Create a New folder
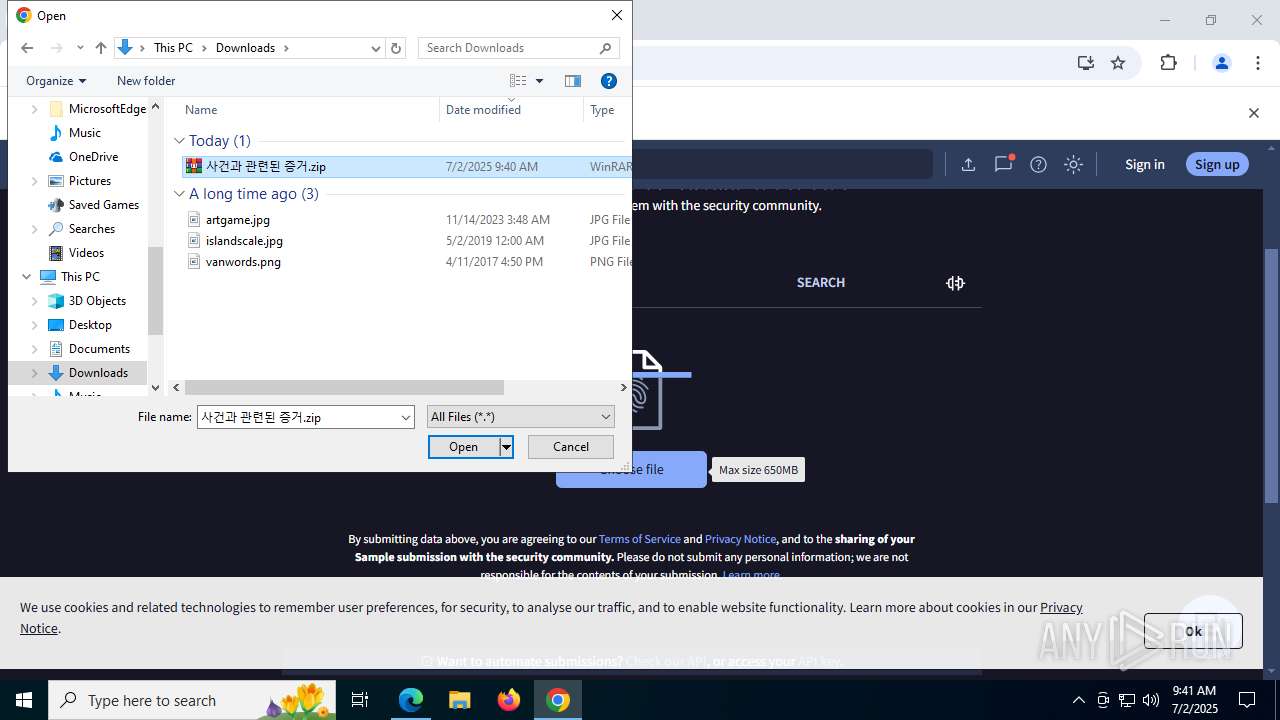 [146, 81]
